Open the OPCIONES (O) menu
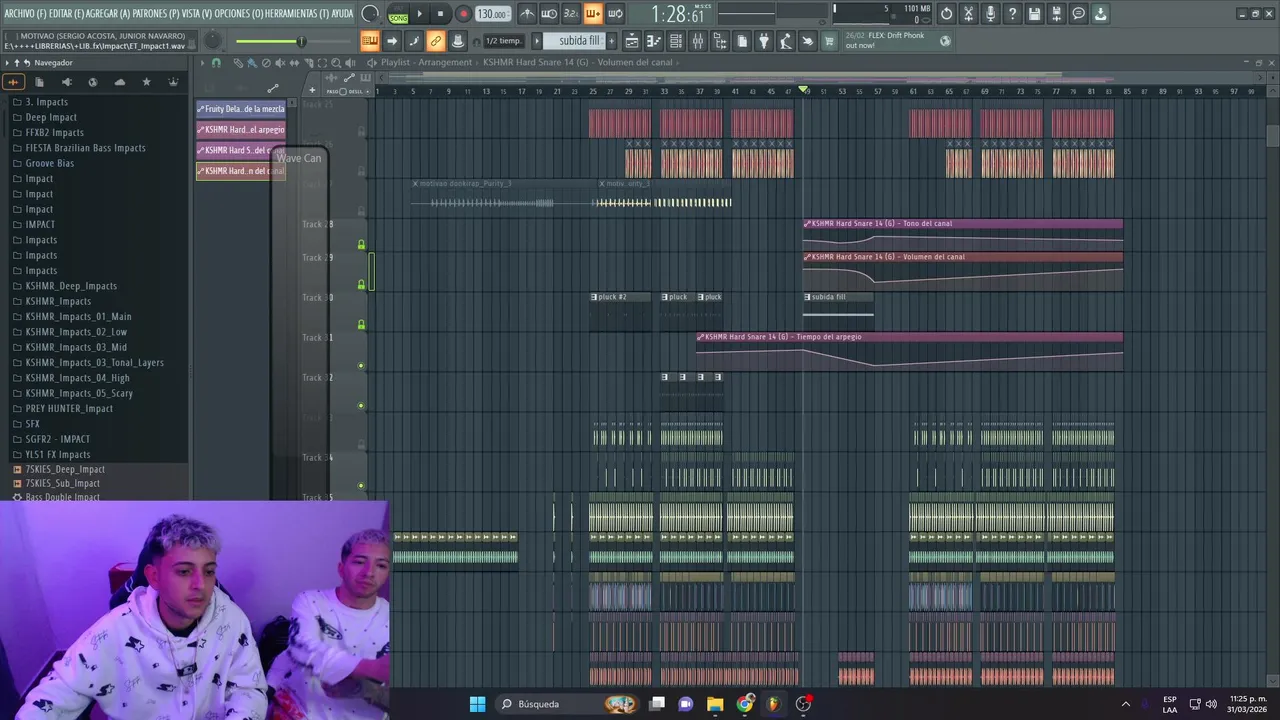Viewport: 1280px width, 720px height. (239, 13)
